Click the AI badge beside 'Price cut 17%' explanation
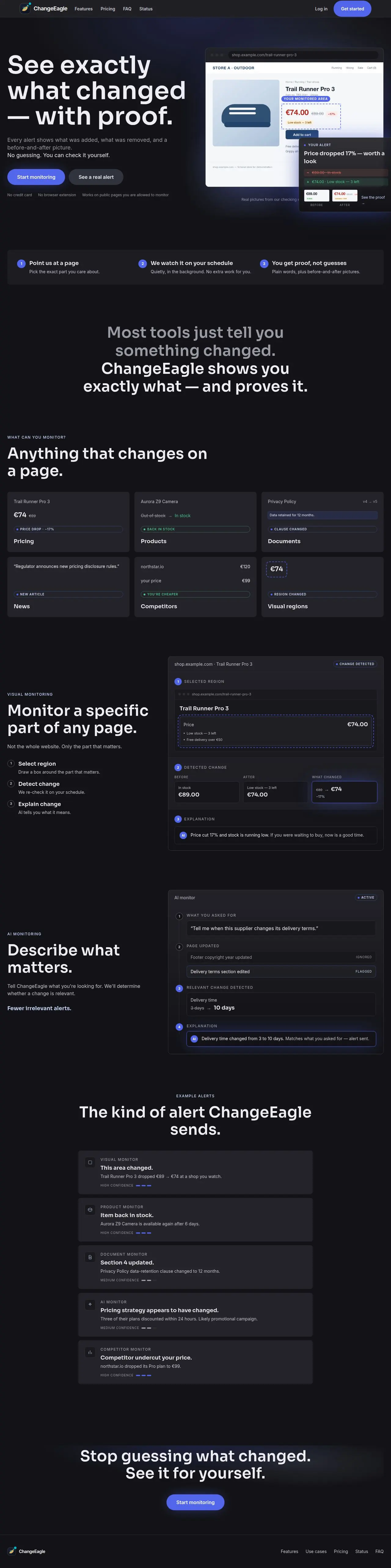This screenshot has height=1568, width=391. point(183,835)
